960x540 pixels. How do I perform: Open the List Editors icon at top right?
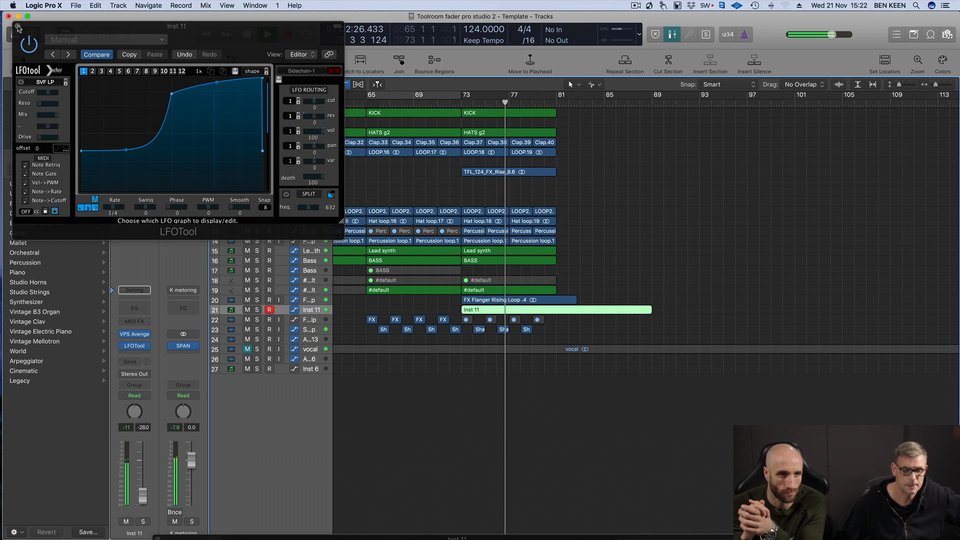pyautogui.click(x=896, y=35)
